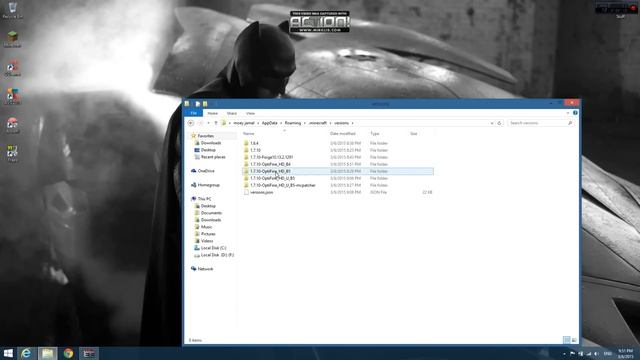Open the recent locations dropdown arrow
This screenshot has width=640, height=360.
tap(208, 123)
